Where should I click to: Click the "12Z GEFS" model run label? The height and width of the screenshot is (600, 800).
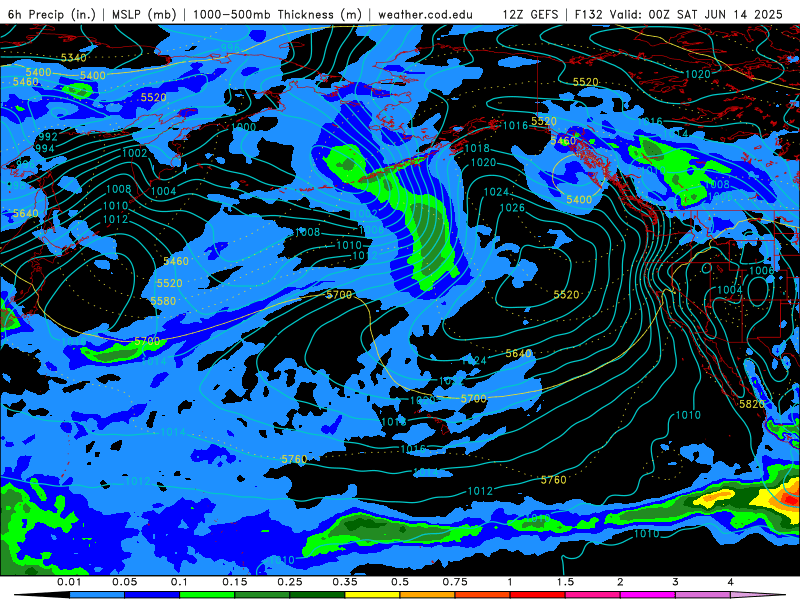pyautogui.click(x=530, y=14)
